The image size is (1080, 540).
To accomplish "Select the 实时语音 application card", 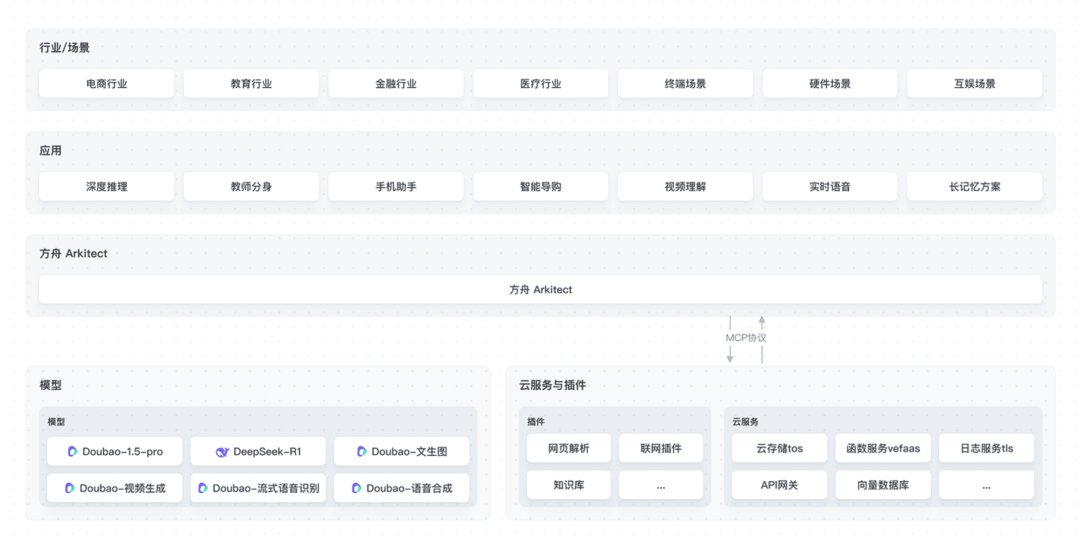I will [x=830, y=186].
